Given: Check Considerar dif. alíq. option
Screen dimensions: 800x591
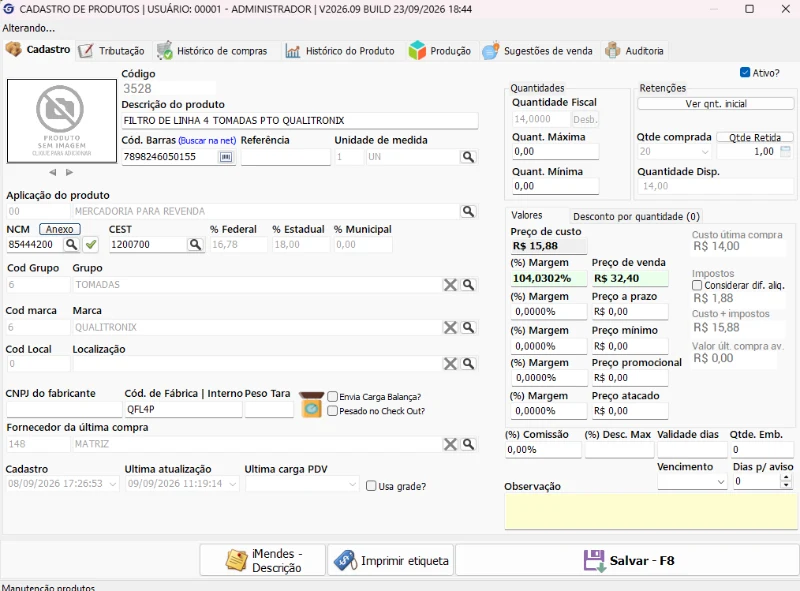Looking at the screenshot, I should 697,285.
